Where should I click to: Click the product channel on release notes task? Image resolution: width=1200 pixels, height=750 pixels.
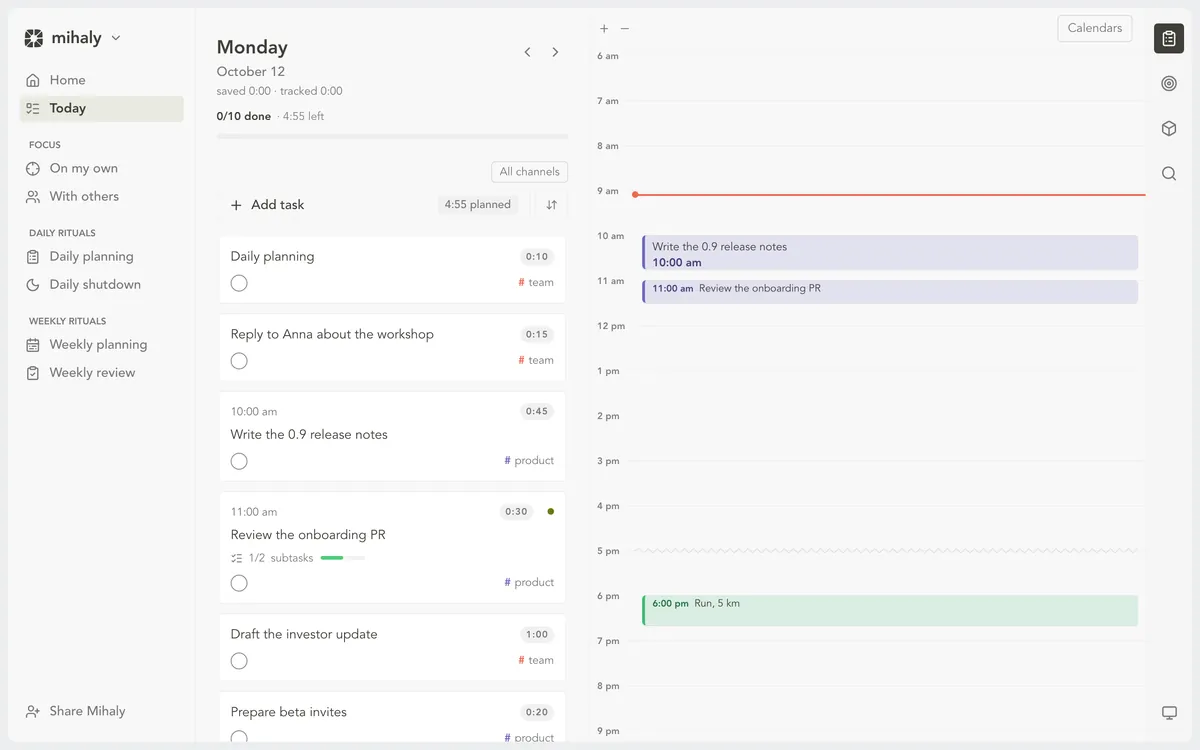pos(529,461)
